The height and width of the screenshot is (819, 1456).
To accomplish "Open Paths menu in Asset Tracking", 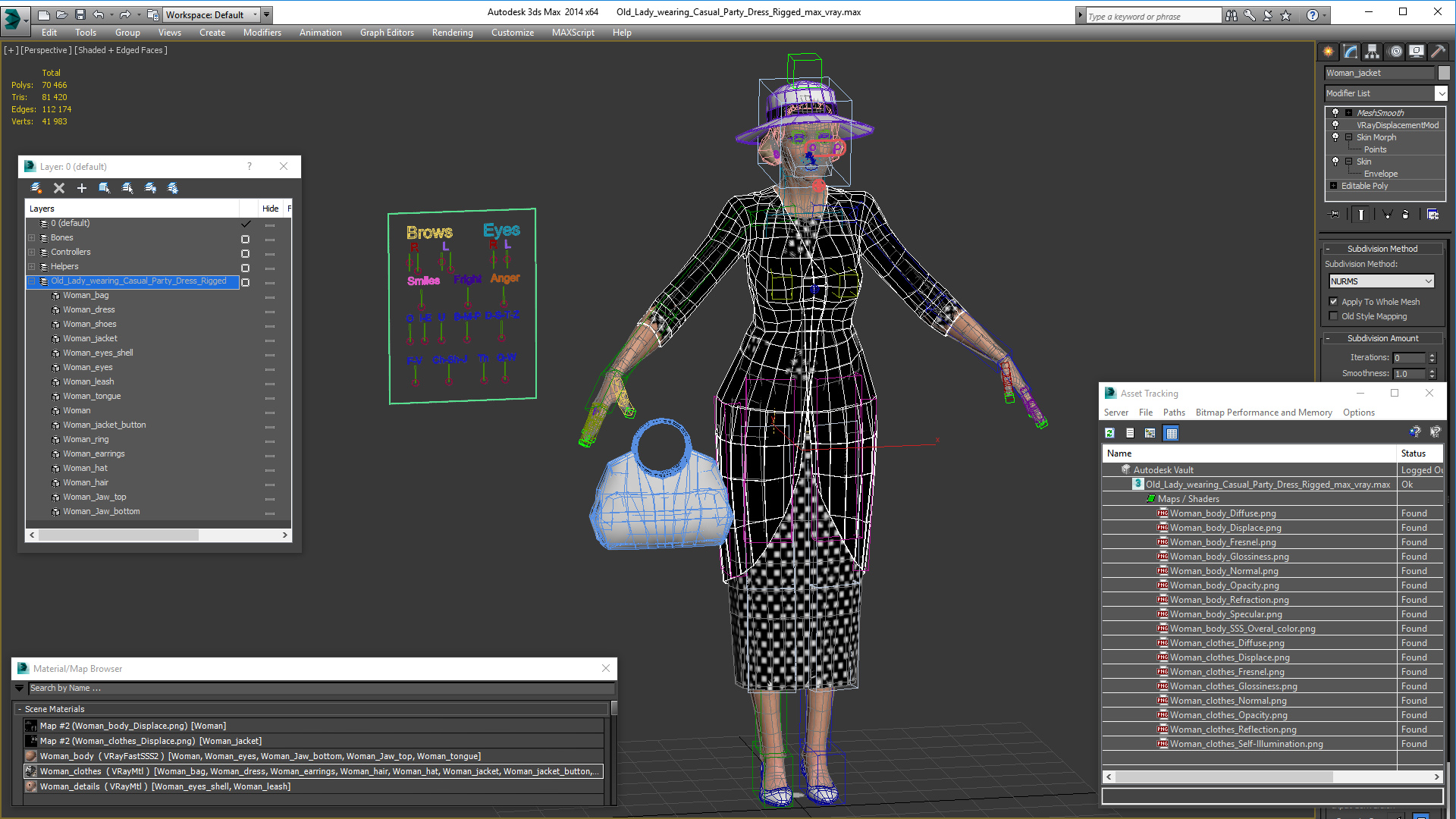I will point(1174,413).
